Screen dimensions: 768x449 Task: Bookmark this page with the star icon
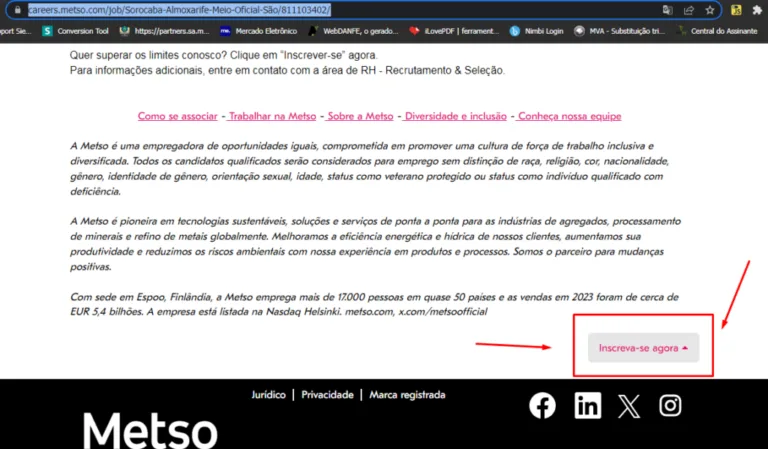pos(710,10)
